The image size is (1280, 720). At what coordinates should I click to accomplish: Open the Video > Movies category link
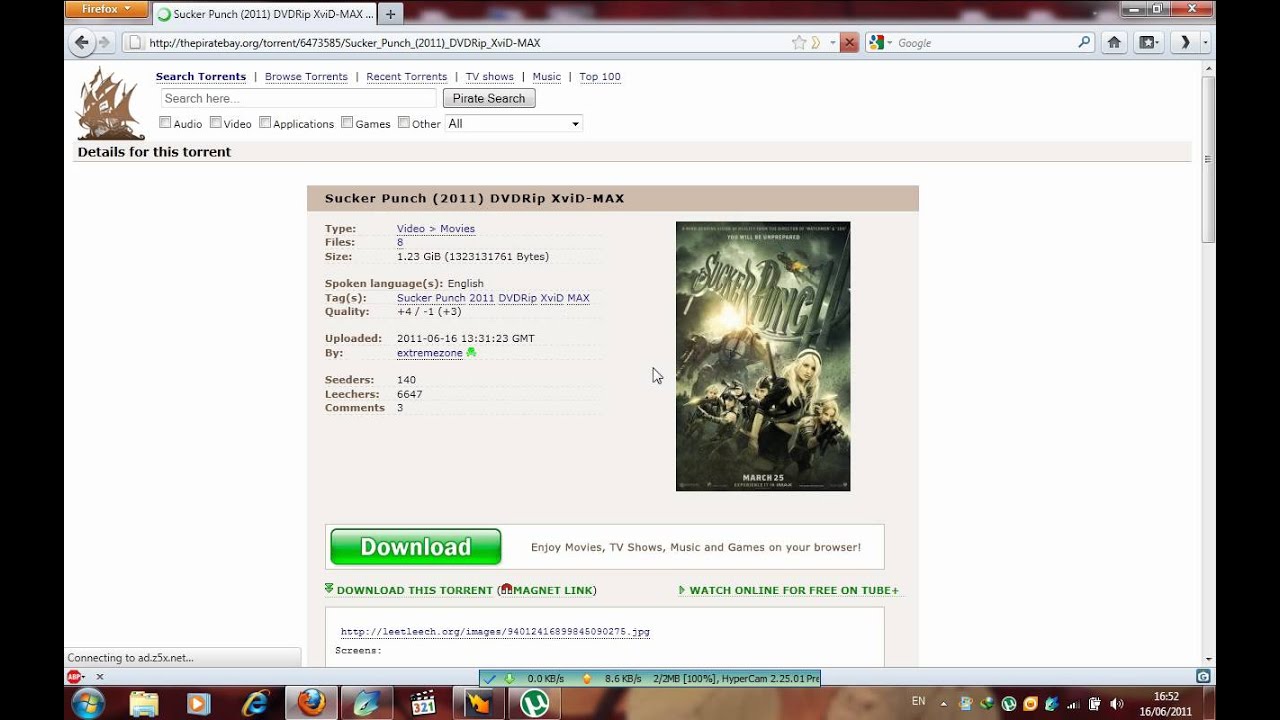click(436, 229)
